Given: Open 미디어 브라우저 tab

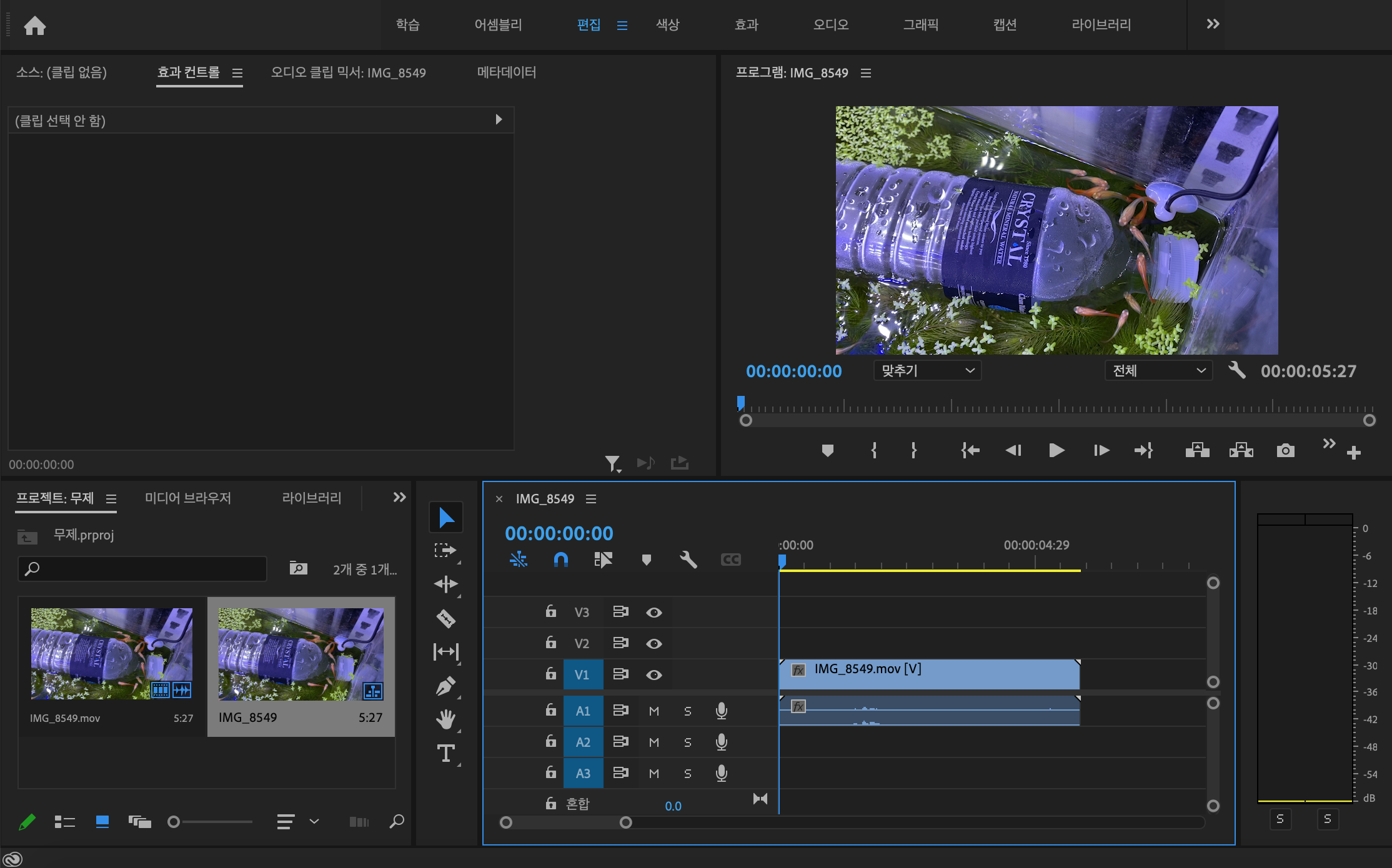Looking at the screenshot, I should 188,498.
